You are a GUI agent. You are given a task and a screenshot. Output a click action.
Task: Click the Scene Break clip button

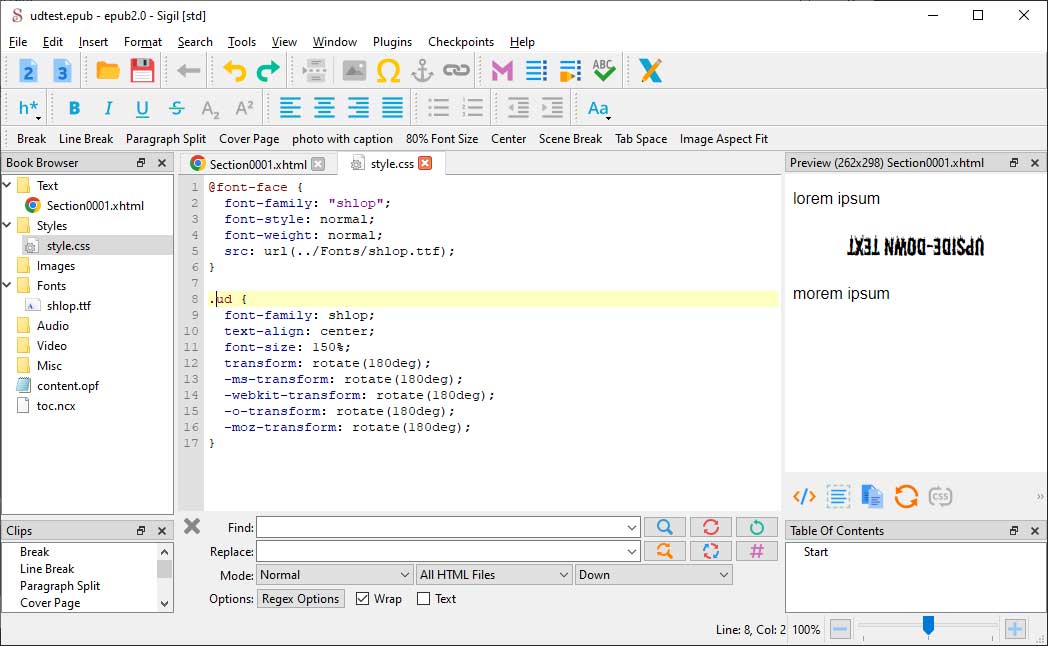(x=570, y=139)
